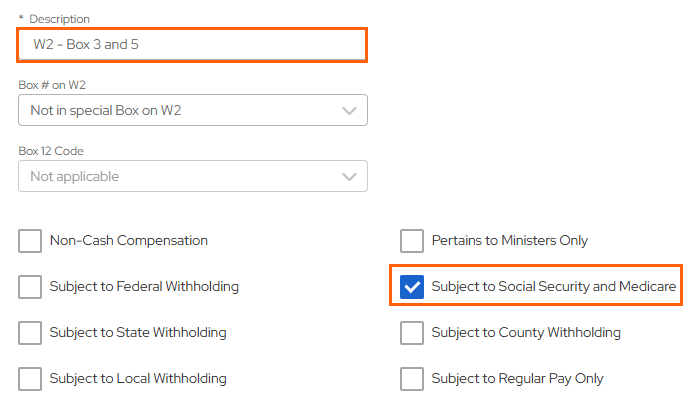Screen dimensions: 695x401
Task: Check the Pertains to Ministers Only box
Action: click(x=412, y=241)
